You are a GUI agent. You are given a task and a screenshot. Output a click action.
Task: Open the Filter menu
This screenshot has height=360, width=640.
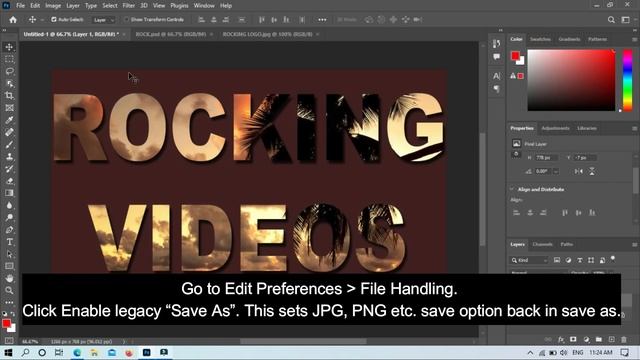click(x=129, y=6)
